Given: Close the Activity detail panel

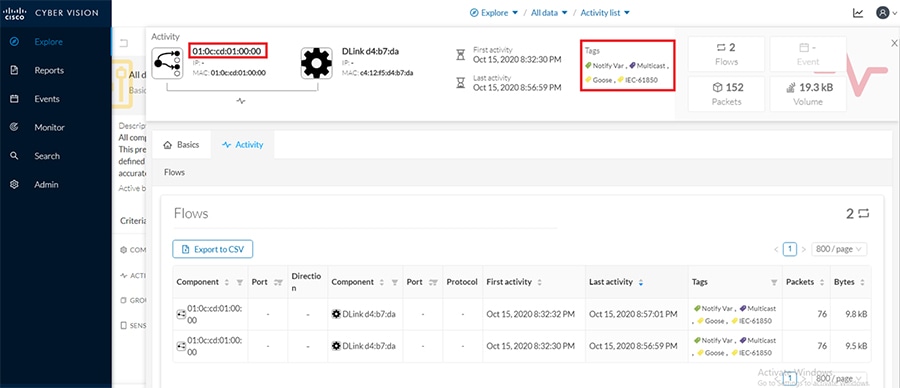Looking at the screenshot, I should tap(894, 43).
